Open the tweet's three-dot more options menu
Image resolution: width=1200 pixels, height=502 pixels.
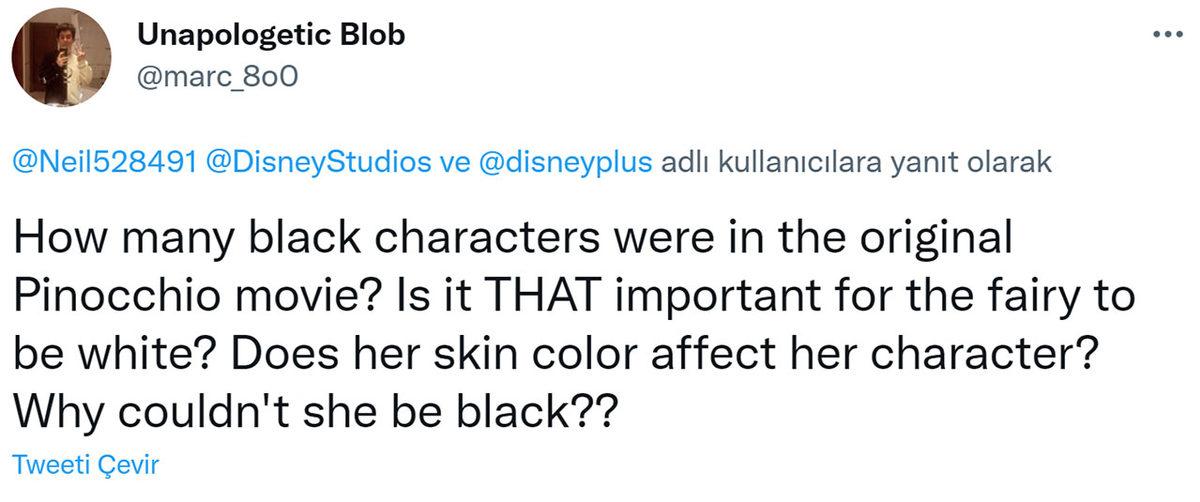1167,35
